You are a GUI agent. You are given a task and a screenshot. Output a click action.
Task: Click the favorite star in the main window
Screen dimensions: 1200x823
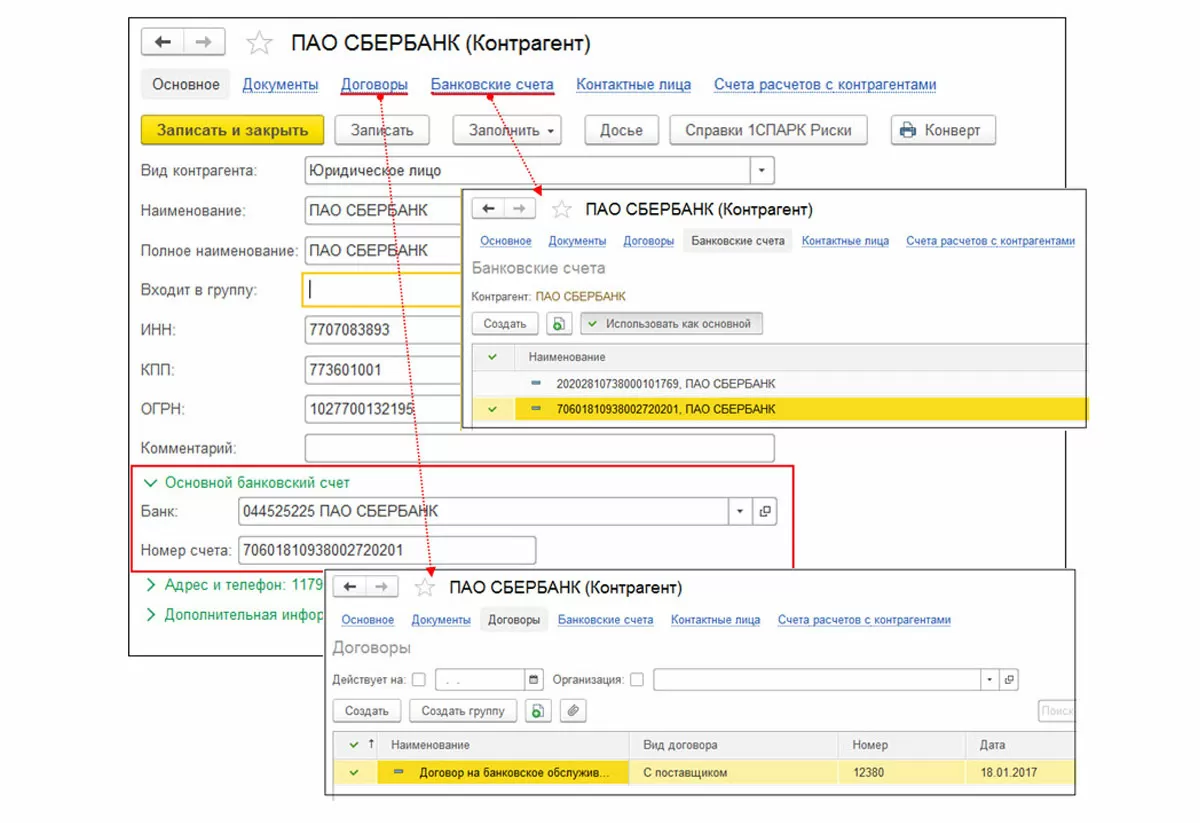coord(259,43)
